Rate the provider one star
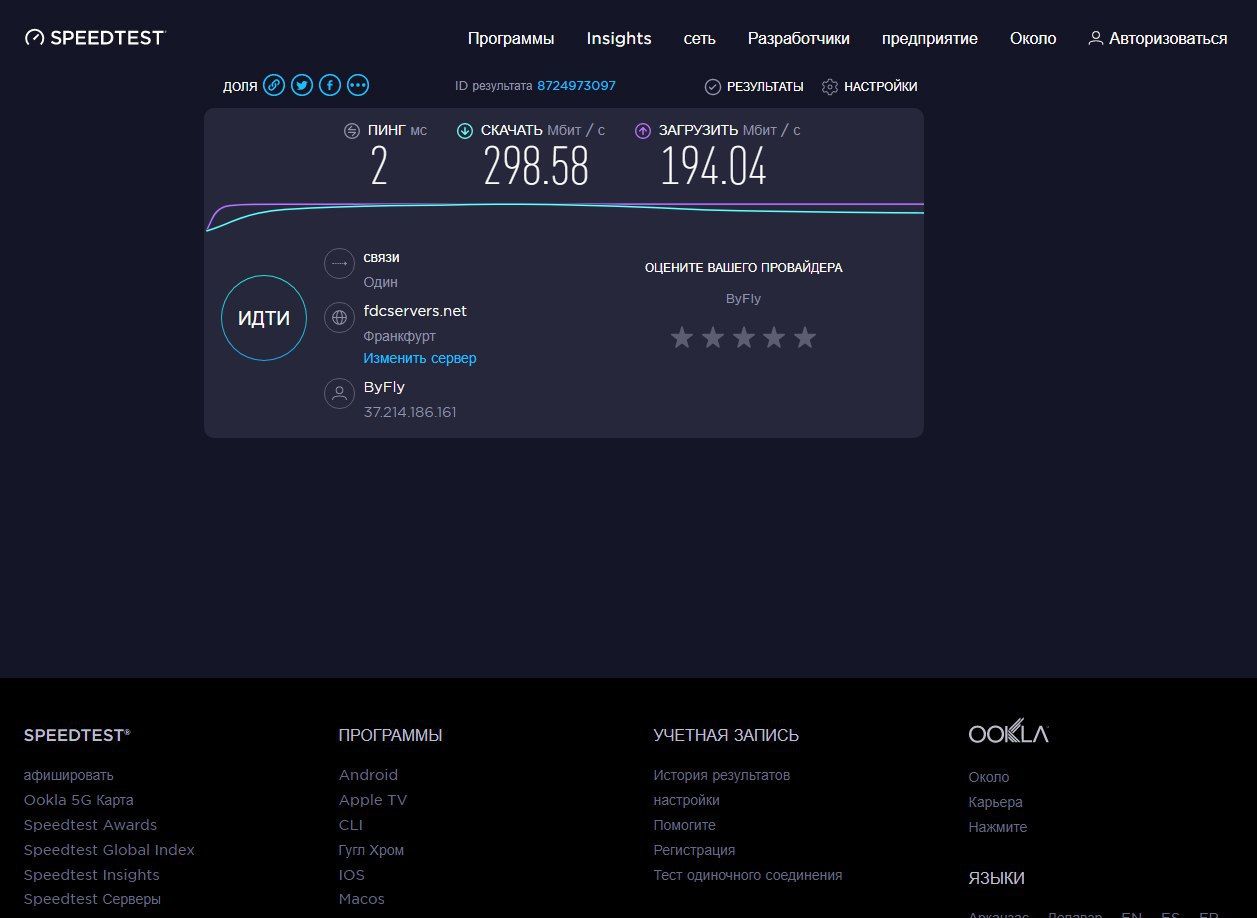Screen dimensions: 1257x918 tap(682, 338)
